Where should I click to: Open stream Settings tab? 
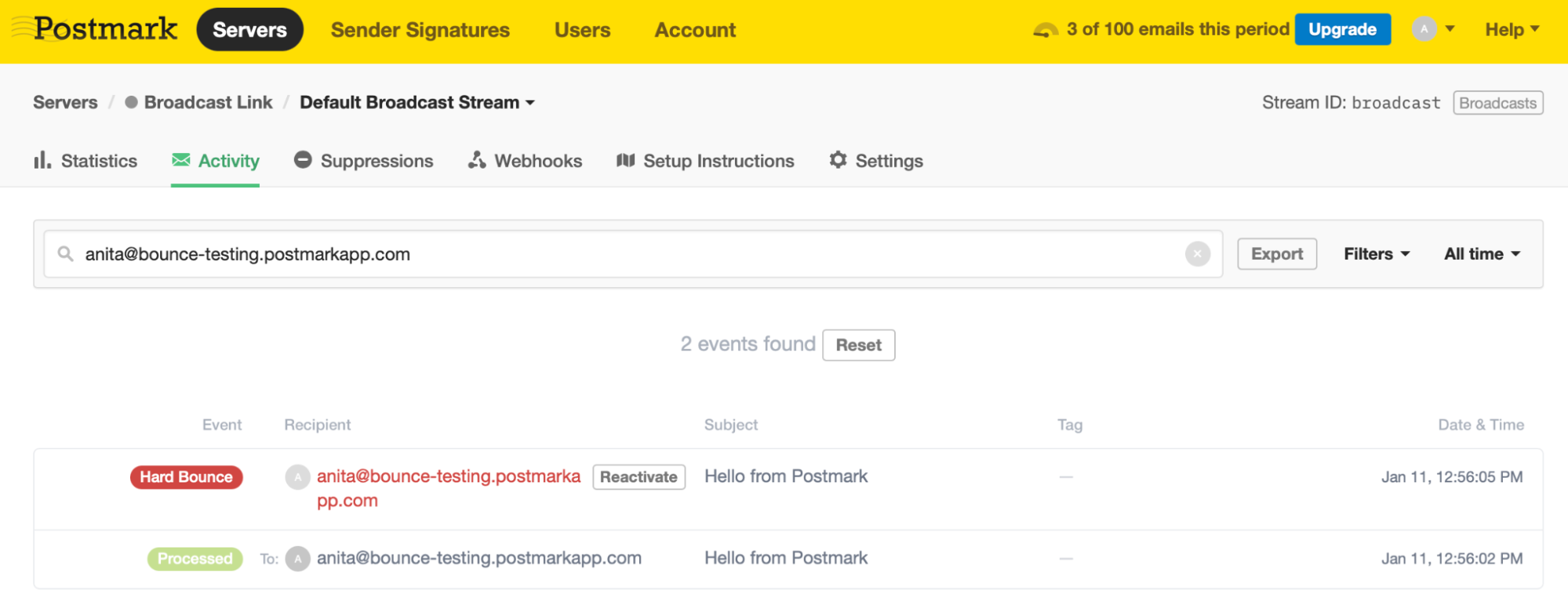click(x=876, y=161)
